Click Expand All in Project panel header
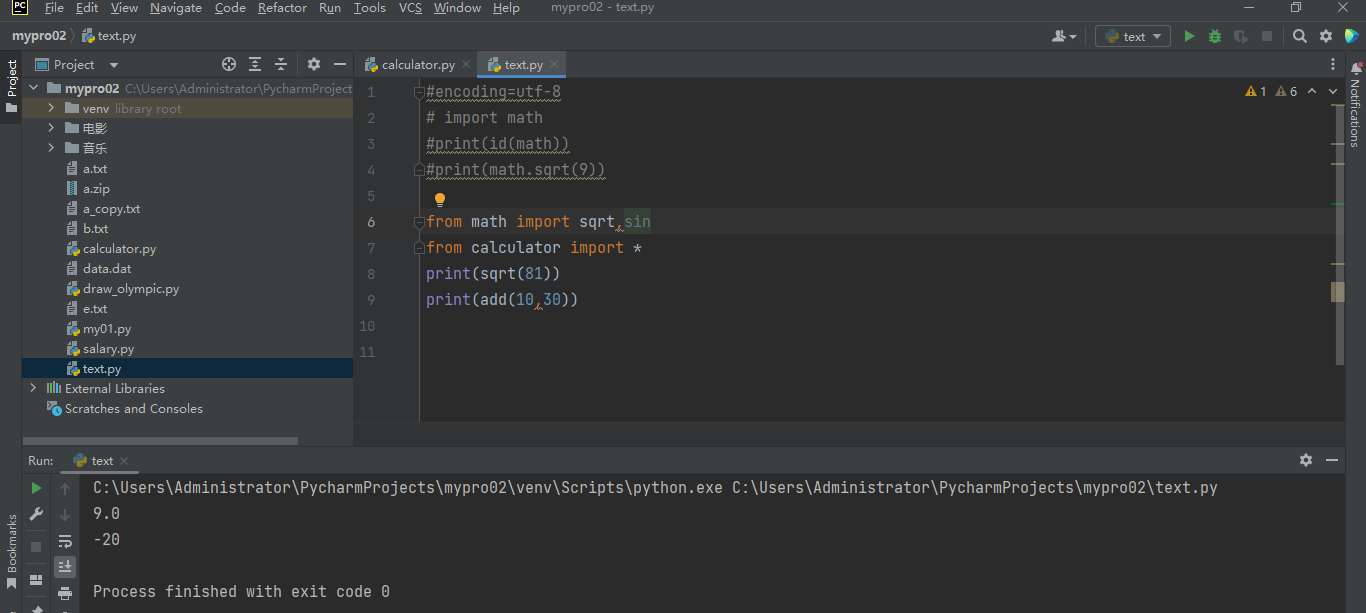Viewport: 1366px width, 613px height. pyautogui.click(x=255, y=64)
